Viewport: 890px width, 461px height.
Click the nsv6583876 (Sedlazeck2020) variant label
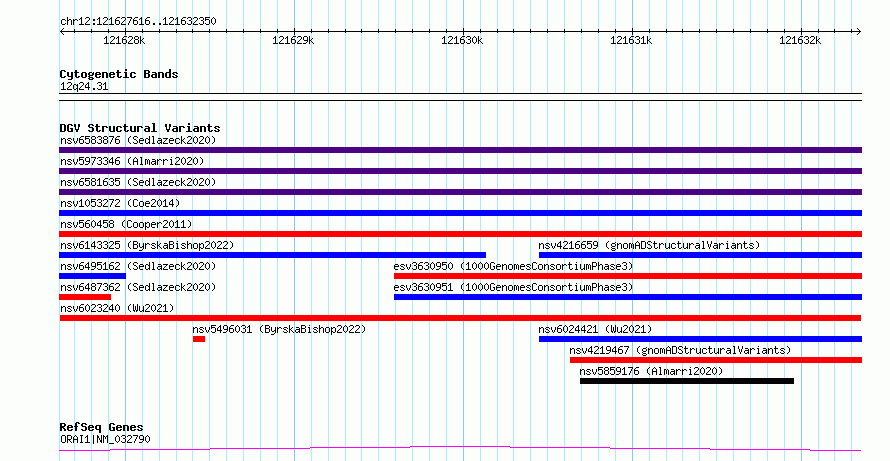click(138, 140)
